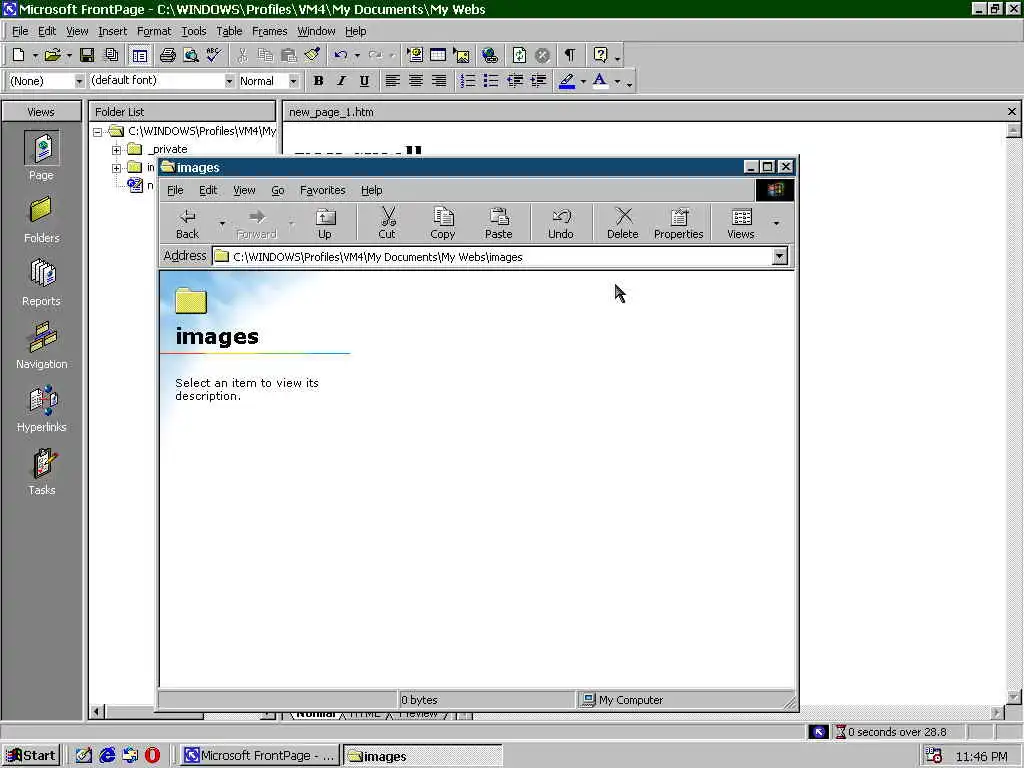Print the page using the printer icon
The height and width of the screenshot is (768, 1024).
[168, 56]
